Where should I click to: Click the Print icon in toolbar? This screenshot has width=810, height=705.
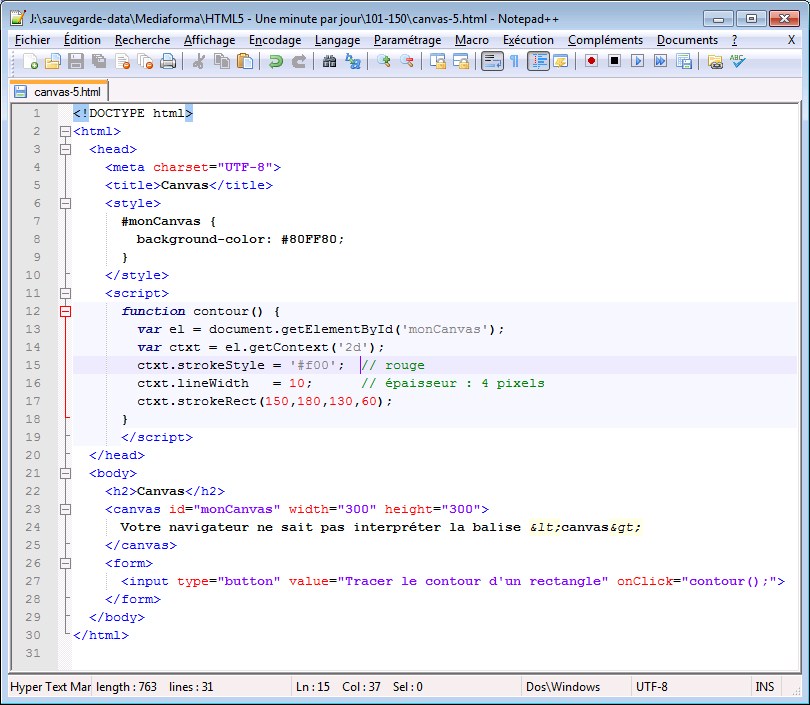[168, 62]
